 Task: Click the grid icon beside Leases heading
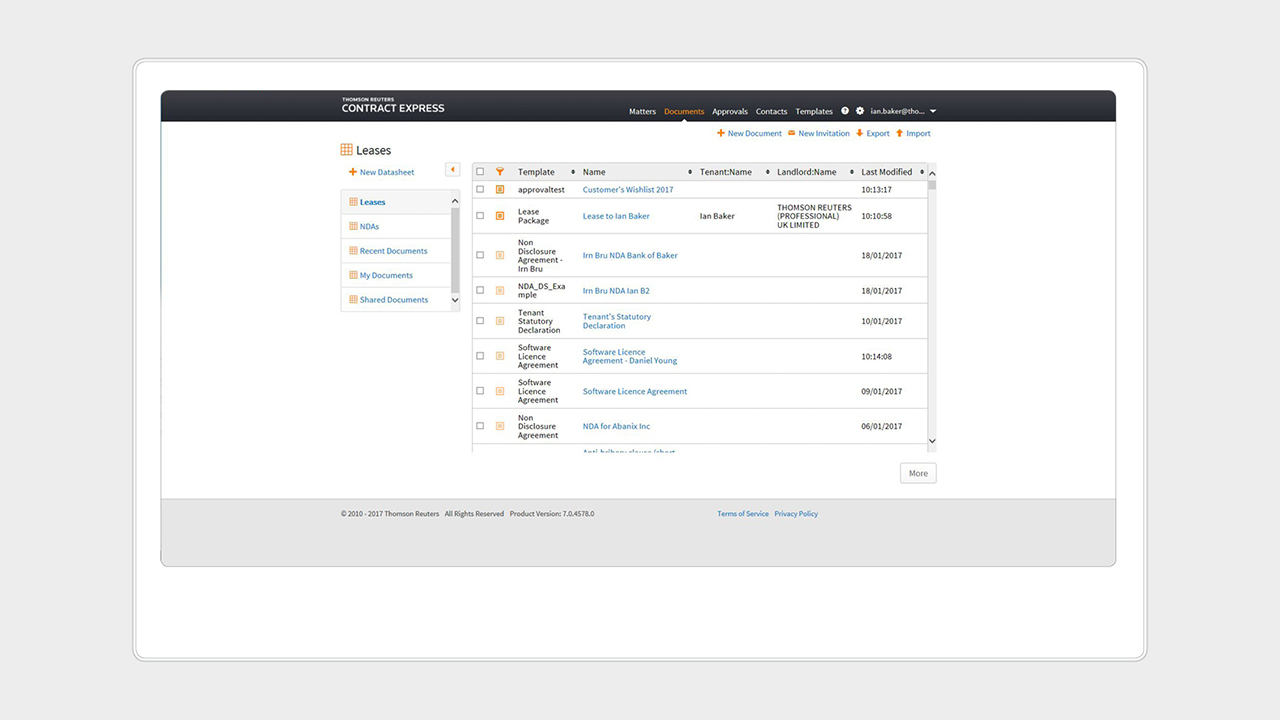(346, 150)
